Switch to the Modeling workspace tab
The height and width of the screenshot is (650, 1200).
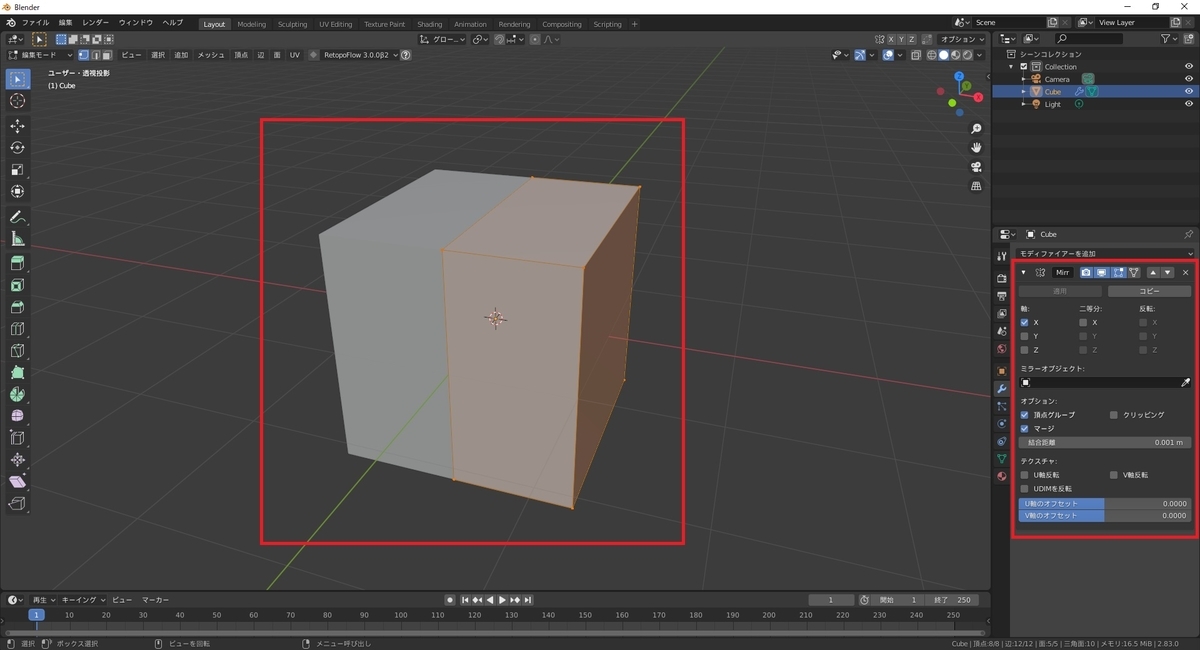click(x=251, y=24)
